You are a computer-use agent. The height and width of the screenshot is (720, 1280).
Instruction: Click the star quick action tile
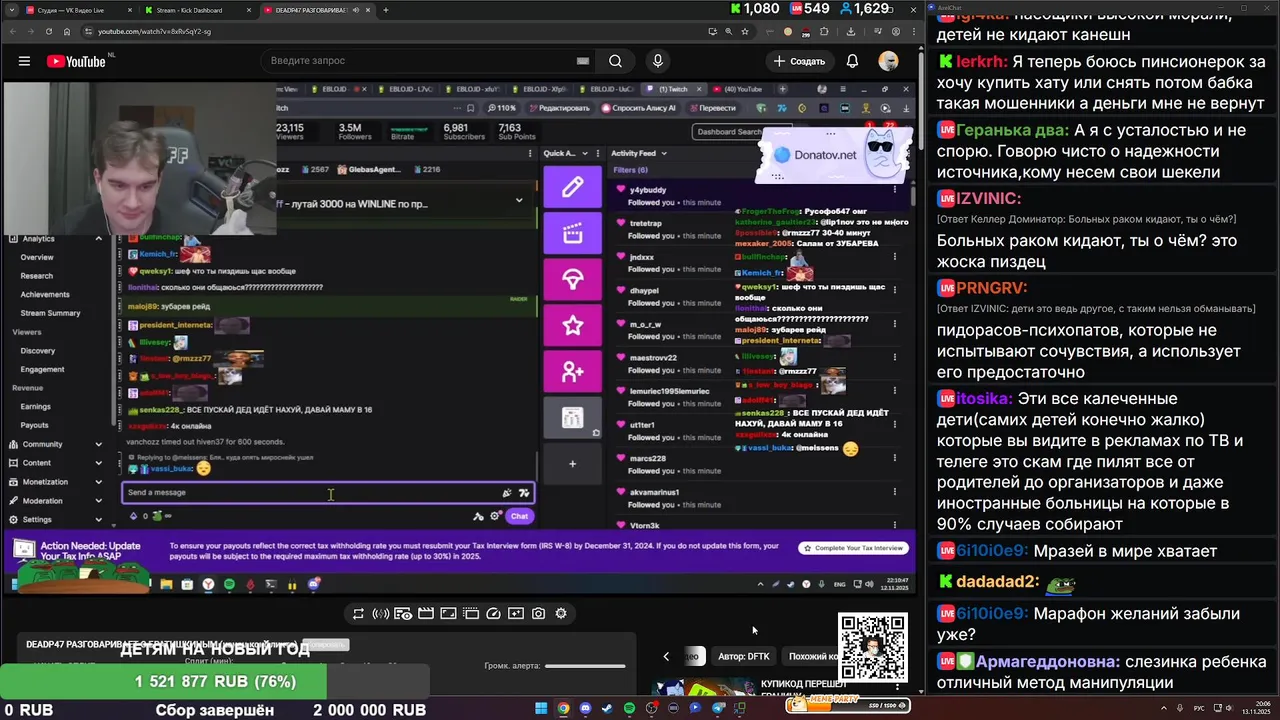click(x=572, y=326)
